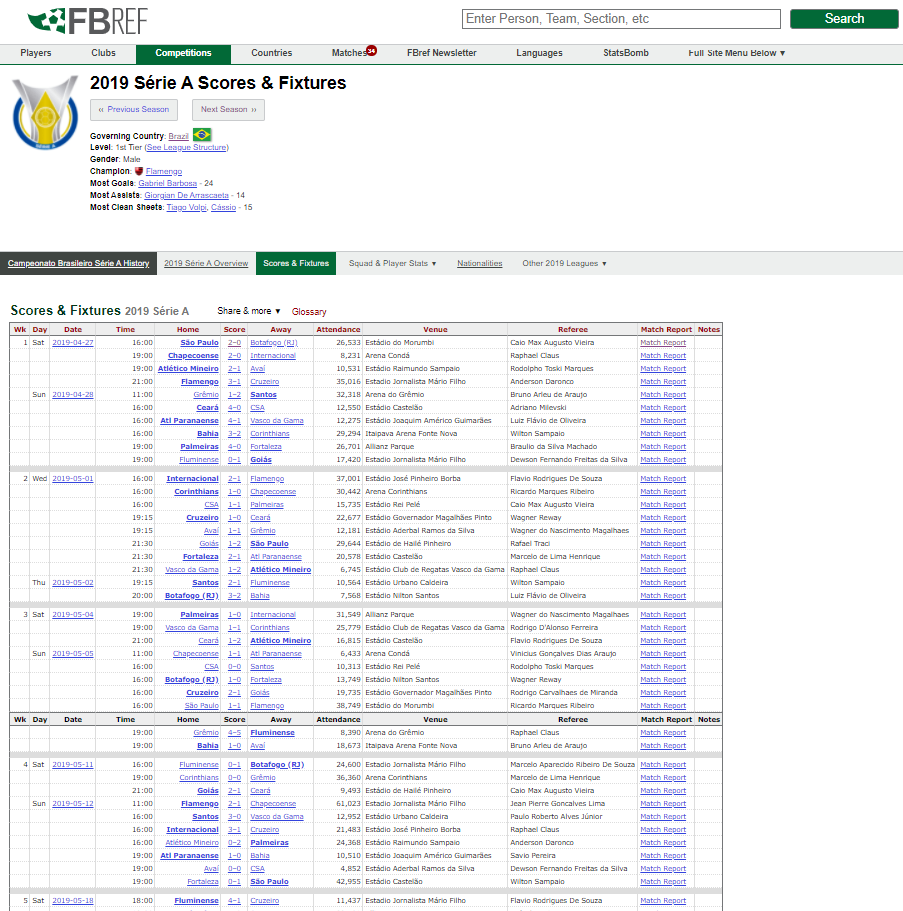Open Gabriel Barbosa player link
The height and width of the screenshot is (911, 903).
coord(167,183)
